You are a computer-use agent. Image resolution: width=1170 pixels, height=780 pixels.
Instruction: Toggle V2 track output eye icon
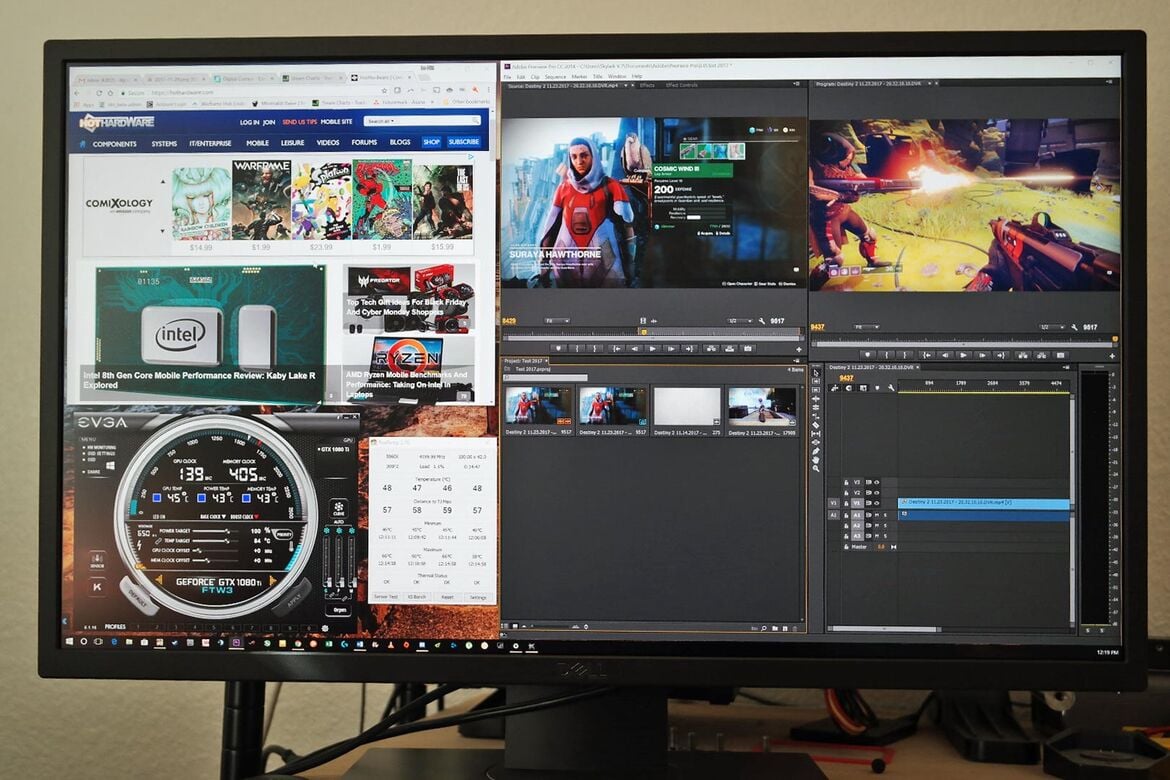(876, 493)
